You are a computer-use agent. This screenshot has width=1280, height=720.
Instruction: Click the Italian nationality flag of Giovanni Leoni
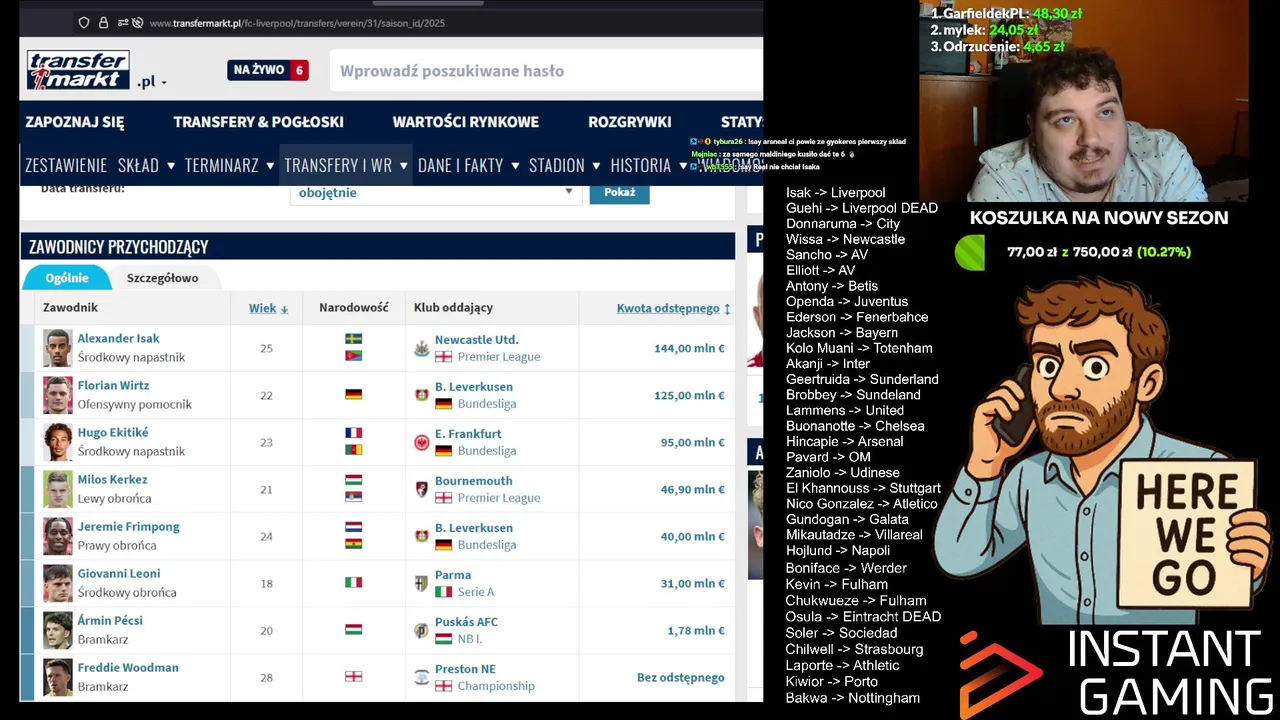pos(353,583)
